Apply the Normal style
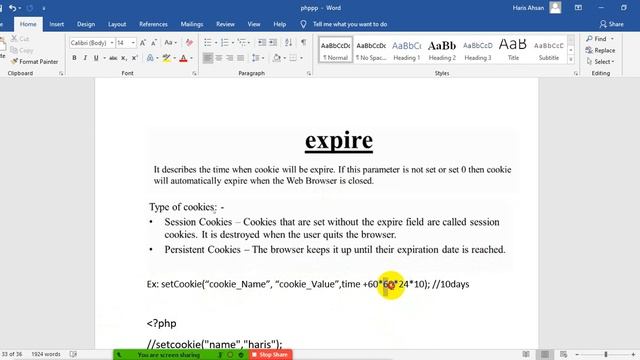The image size is (640, 360). pos(335,50)
